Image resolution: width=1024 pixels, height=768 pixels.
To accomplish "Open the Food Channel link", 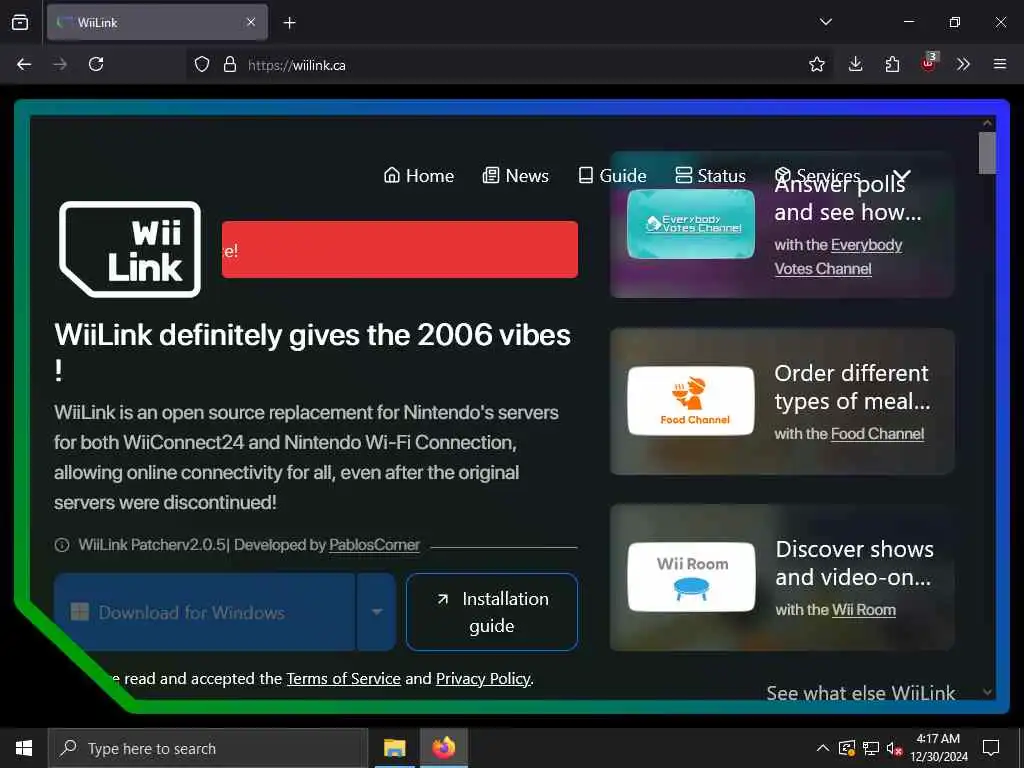I will pyautogui.click(x=877, y=434).
